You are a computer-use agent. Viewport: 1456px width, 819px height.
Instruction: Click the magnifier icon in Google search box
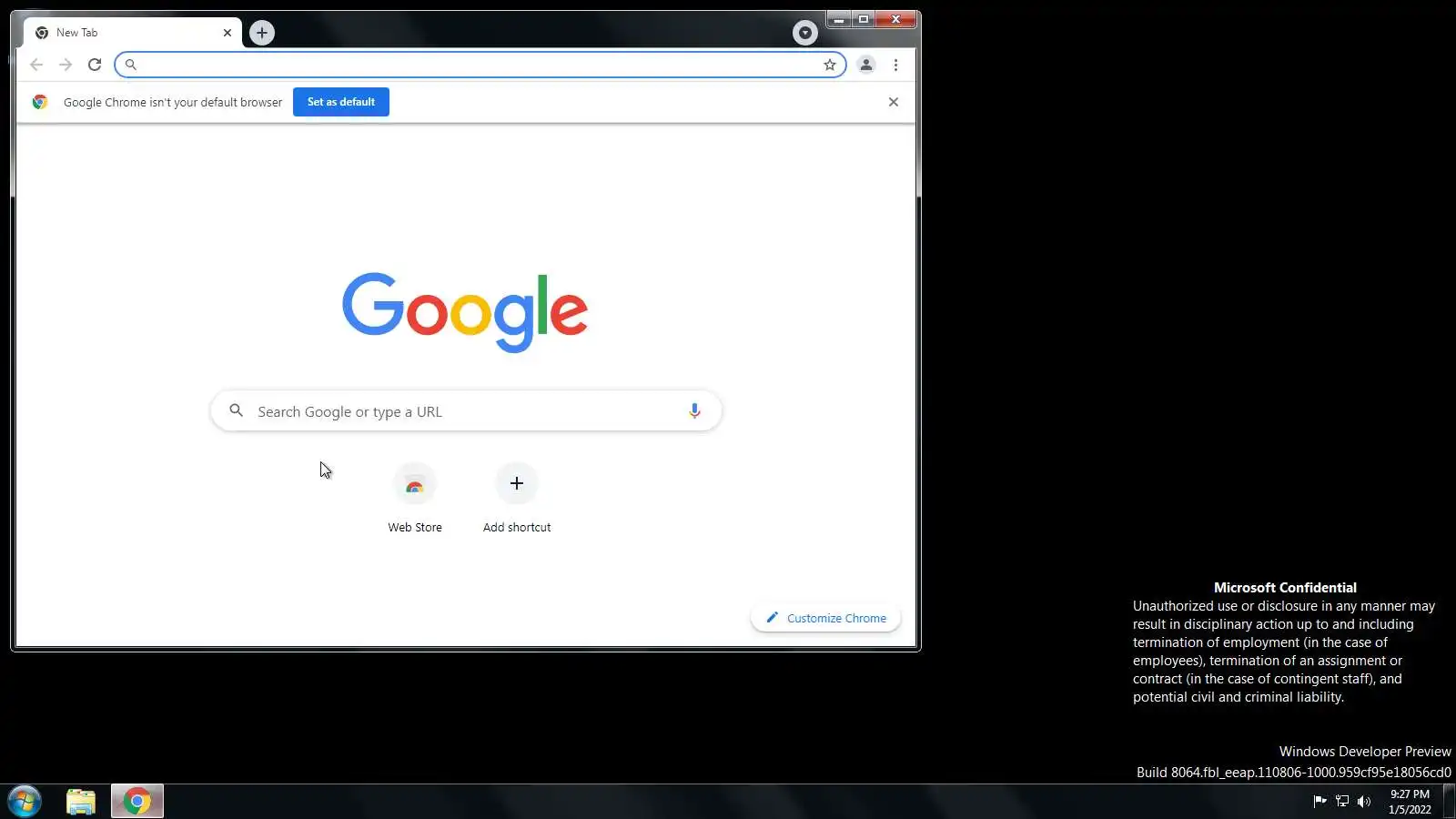[236, 410]
